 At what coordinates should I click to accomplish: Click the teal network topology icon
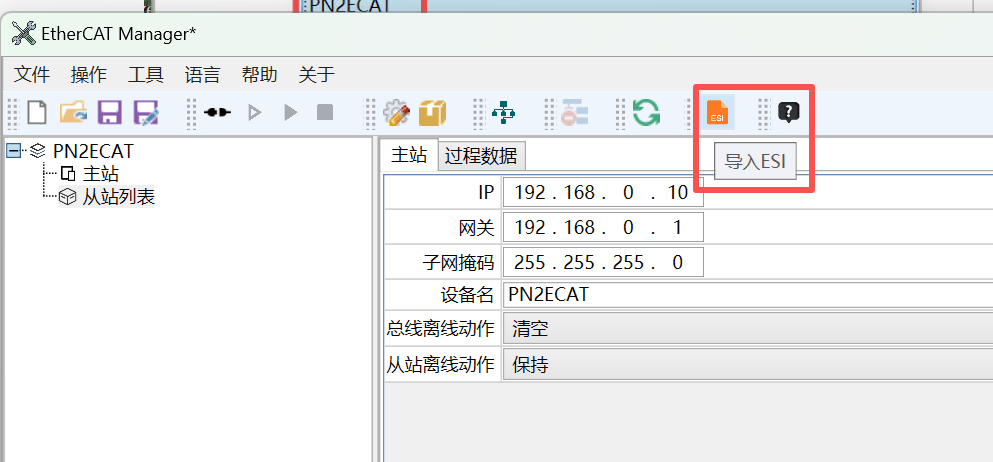503,113
